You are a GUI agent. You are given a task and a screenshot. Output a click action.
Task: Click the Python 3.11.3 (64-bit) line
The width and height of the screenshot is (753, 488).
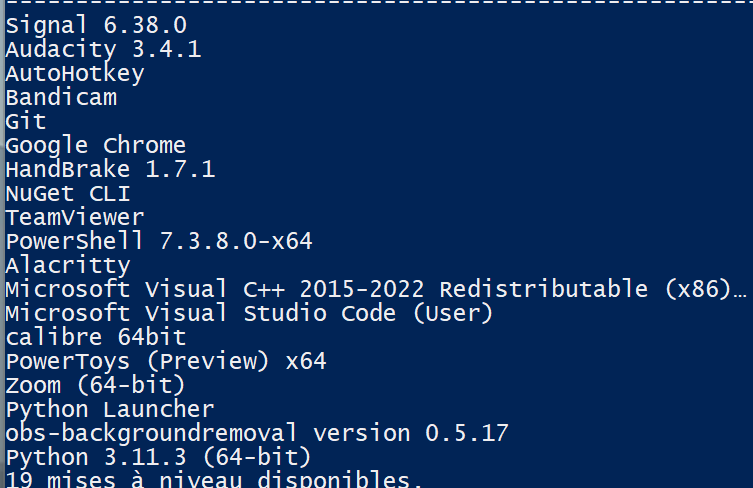[x=158, y=457]
